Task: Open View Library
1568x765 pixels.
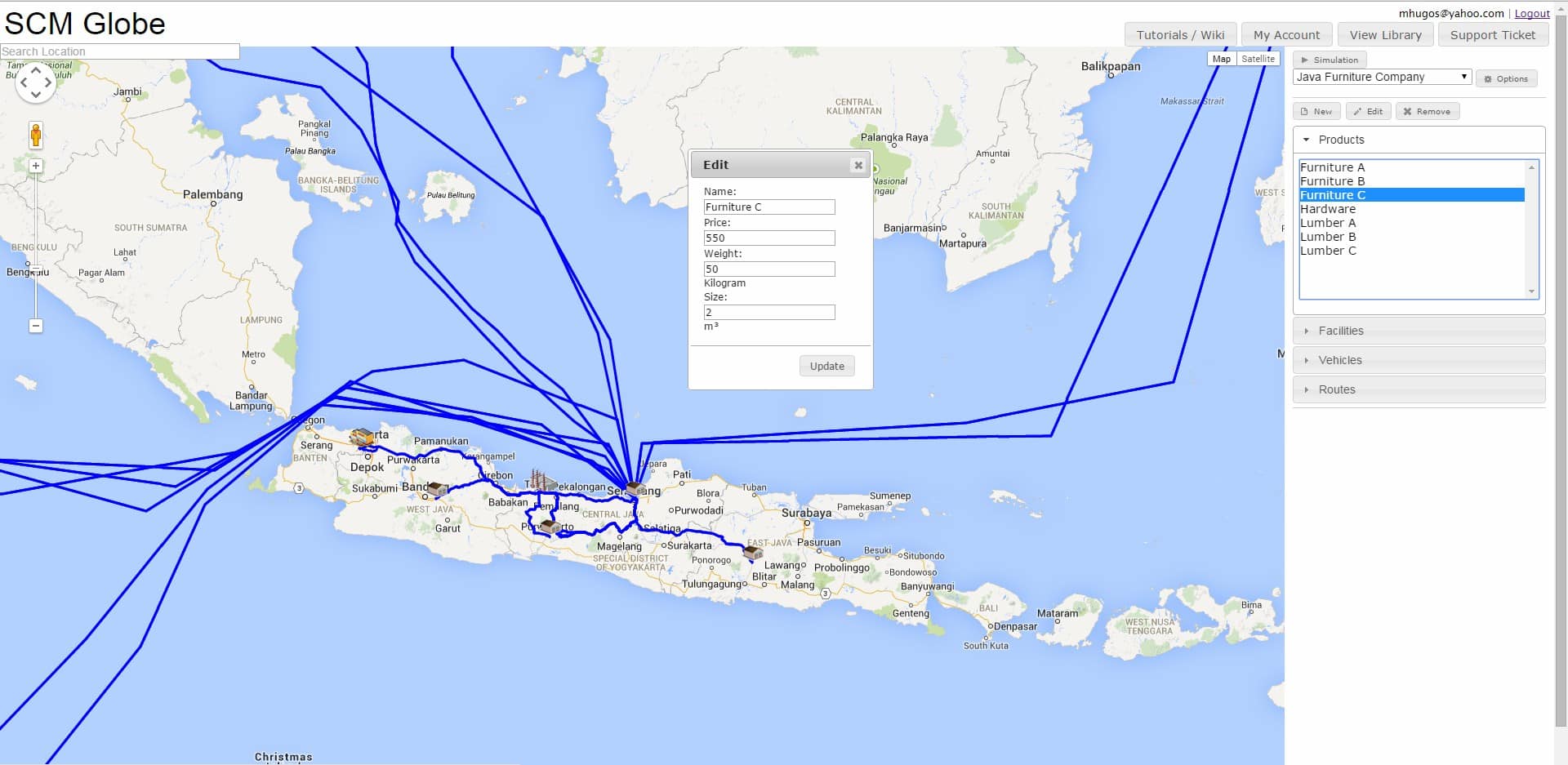Action: pyautogui.click(x=1385, y=35)
